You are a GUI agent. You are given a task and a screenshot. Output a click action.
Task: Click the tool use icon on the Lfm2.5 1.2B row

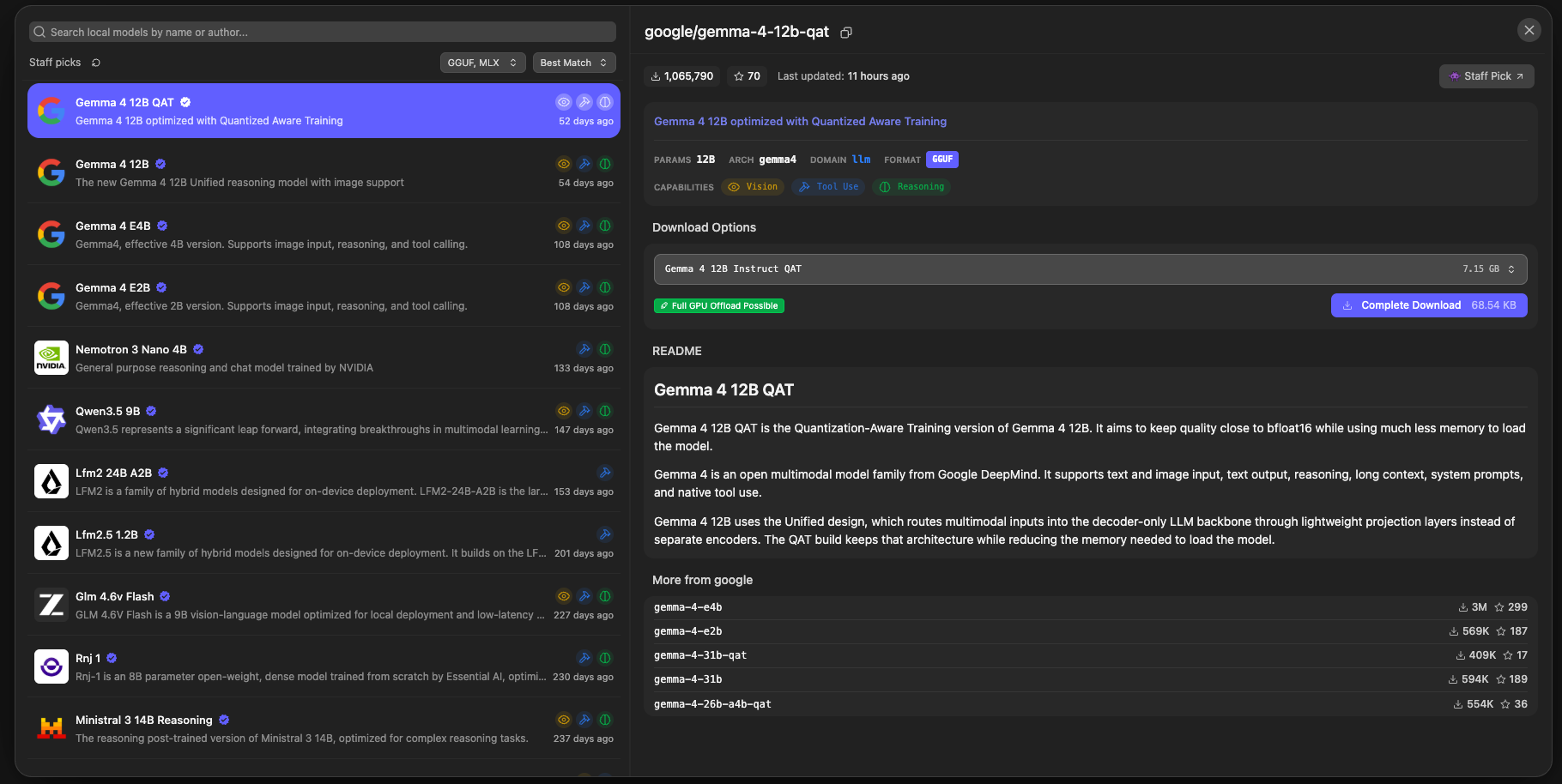[x=605, y=534]
